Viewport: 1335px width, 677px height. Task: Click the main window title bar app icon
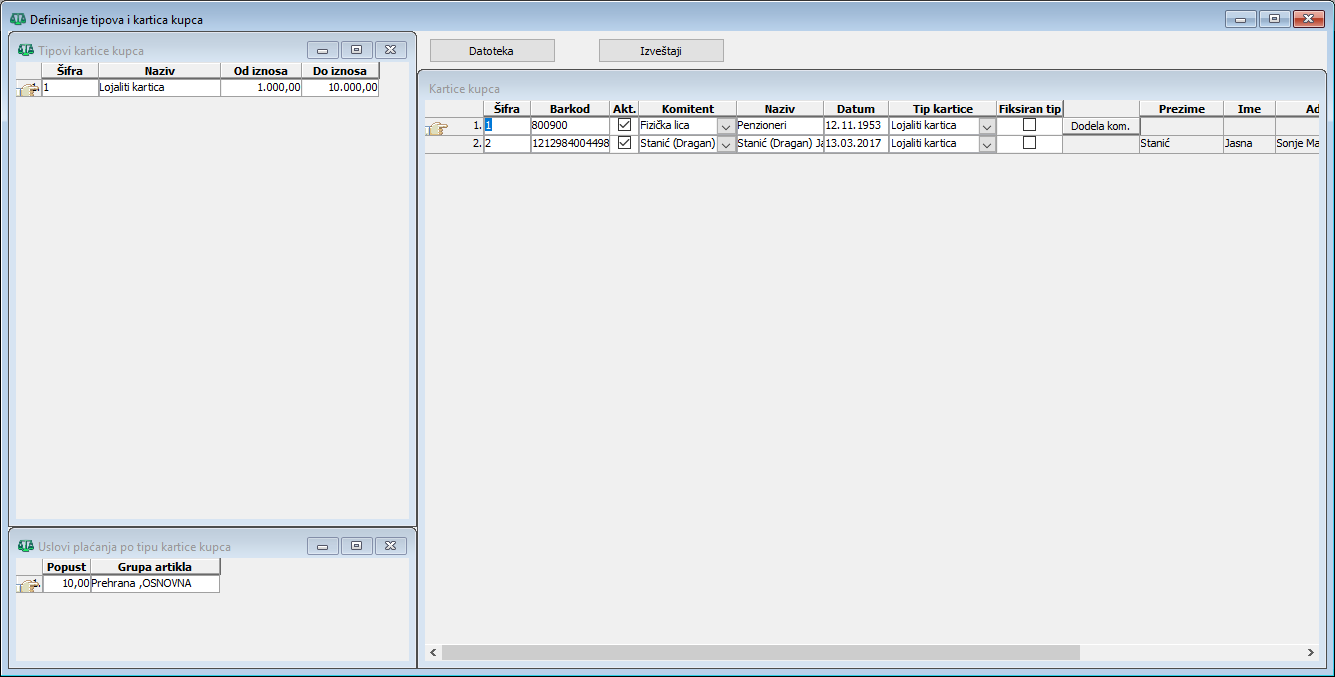tap(17, 19)
